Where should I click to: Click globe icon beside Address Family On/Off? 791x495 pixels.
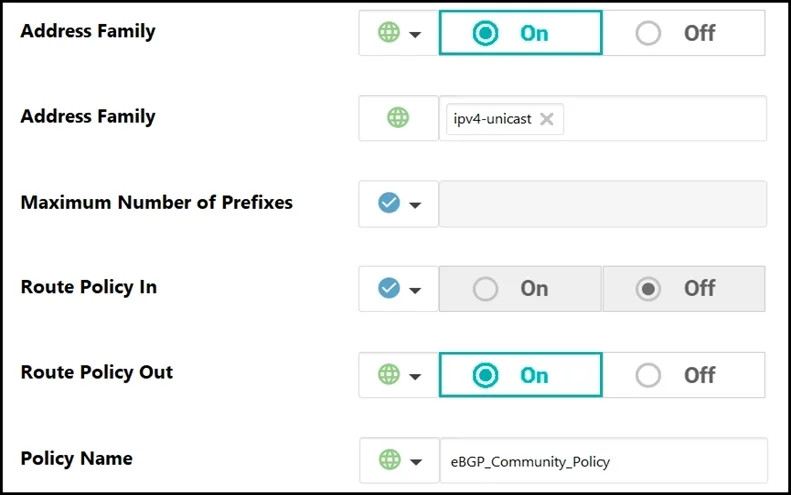(388, 32)
